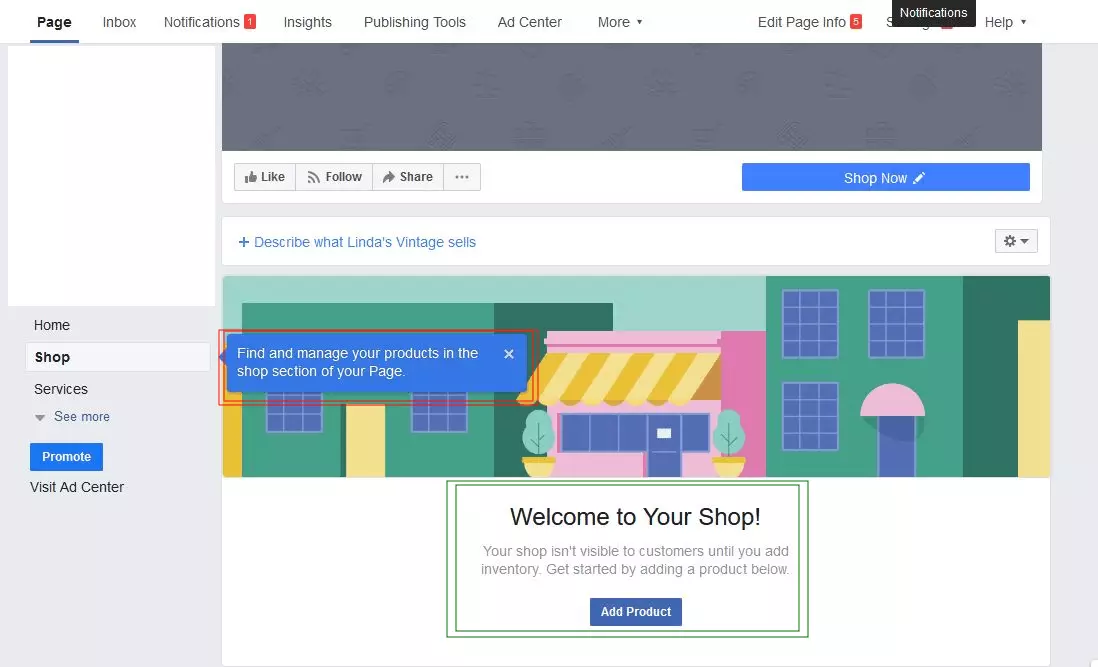Open the Notifications tab

coord(208,22)
